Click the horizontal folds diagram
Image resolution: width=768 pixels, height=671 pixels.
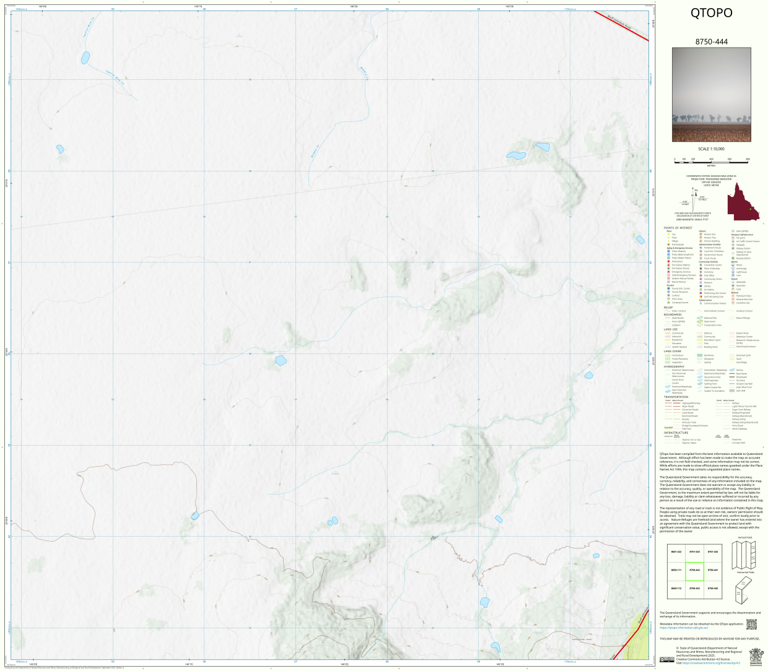[745, 555]
